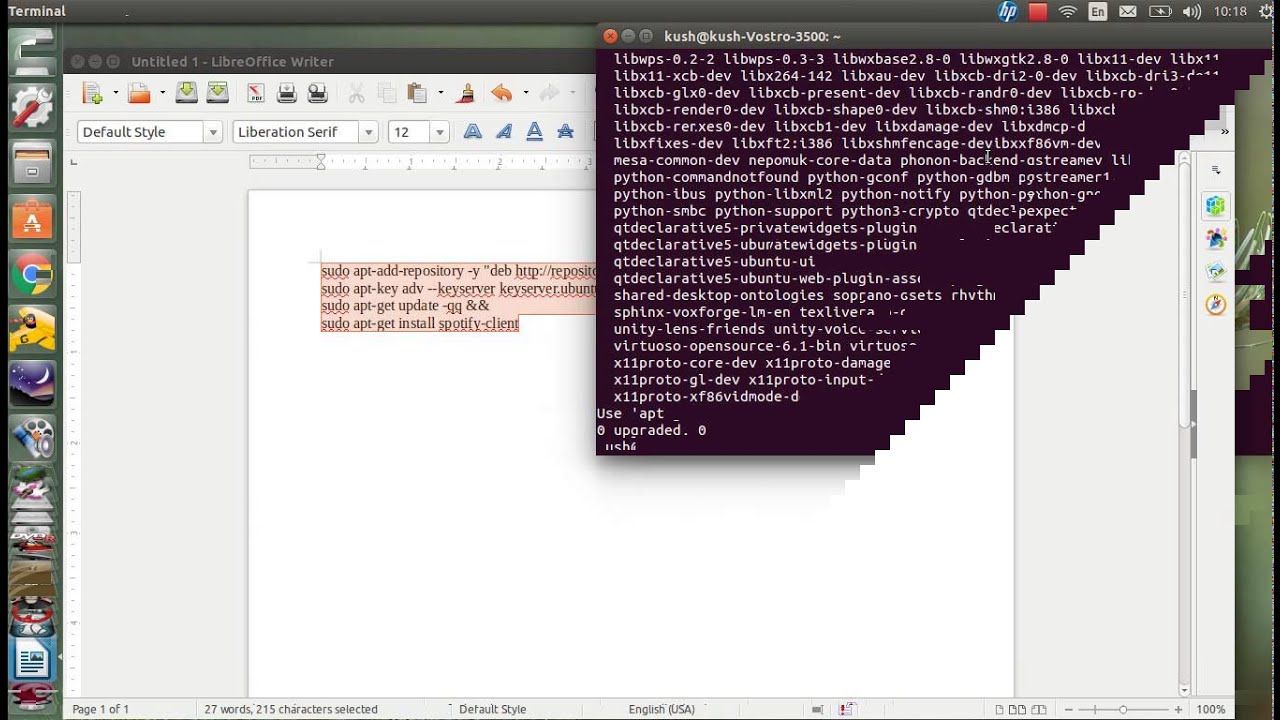This screenshot has width=1280, height=720.
Task: Expand the Open recent files arrow
Action: (x=162, y=94)
